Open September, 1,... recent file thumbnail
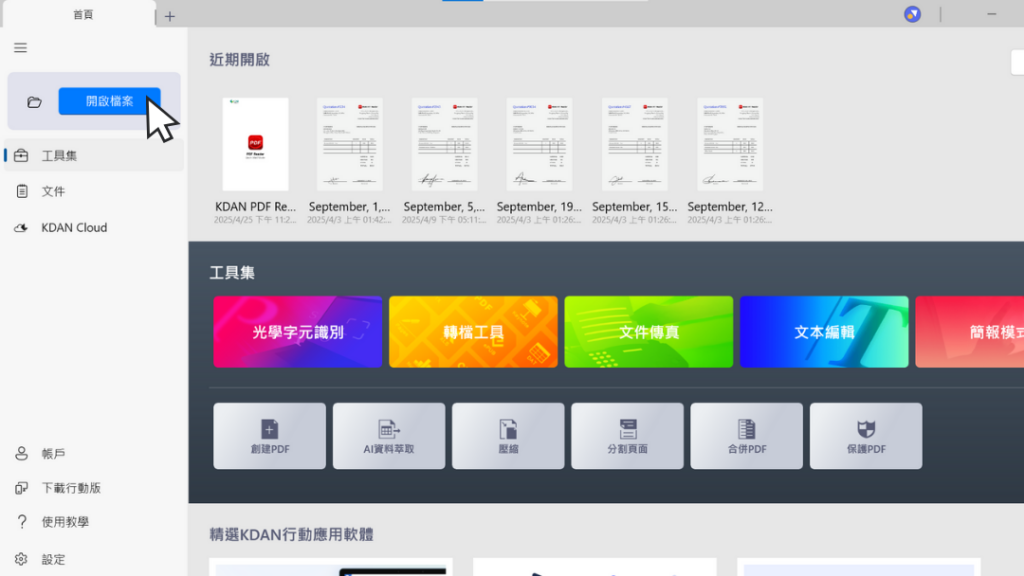1024x576 pixels. 350,144
